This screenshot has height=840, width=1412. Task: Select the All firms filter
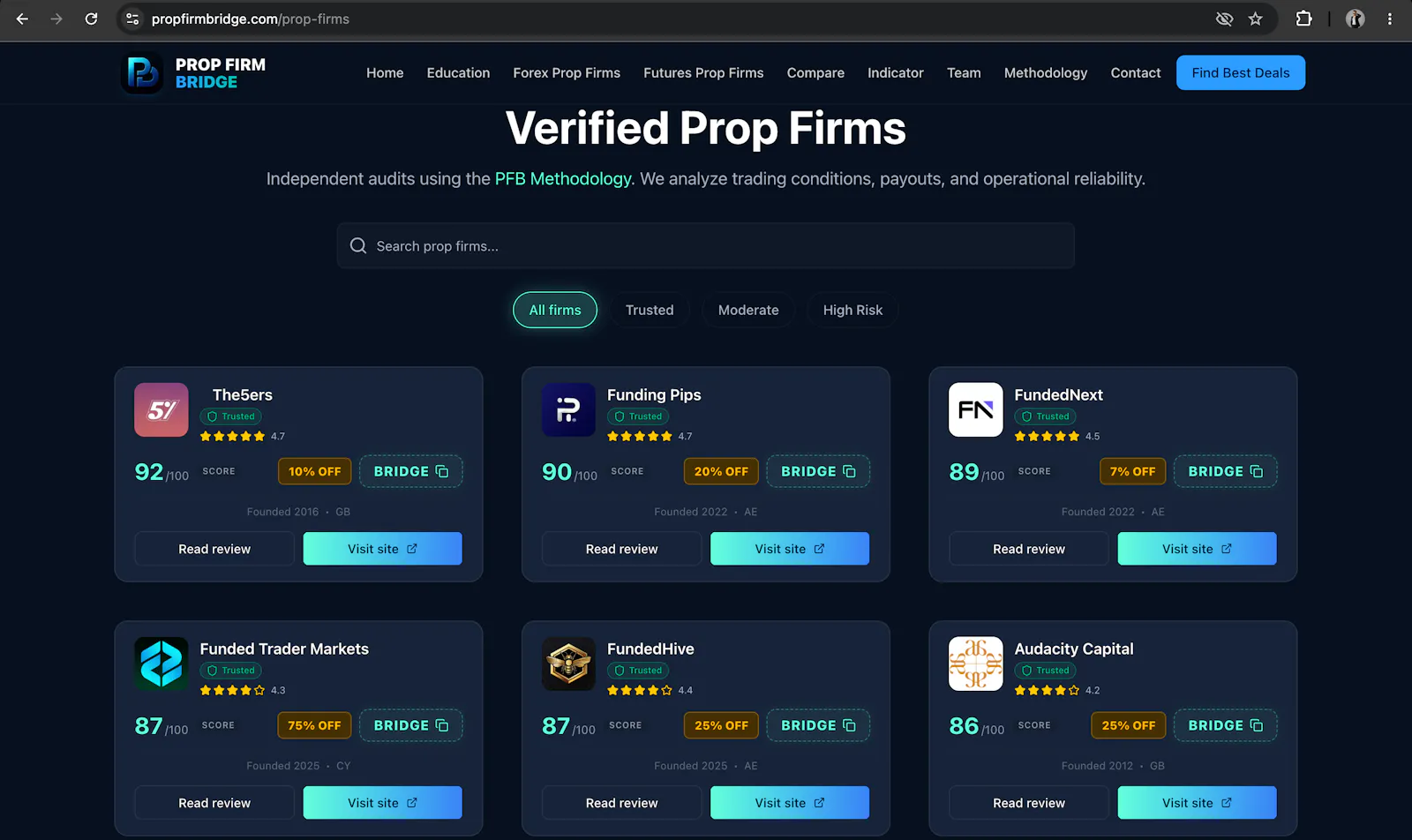pyautogui.click(x=555, y=310)
